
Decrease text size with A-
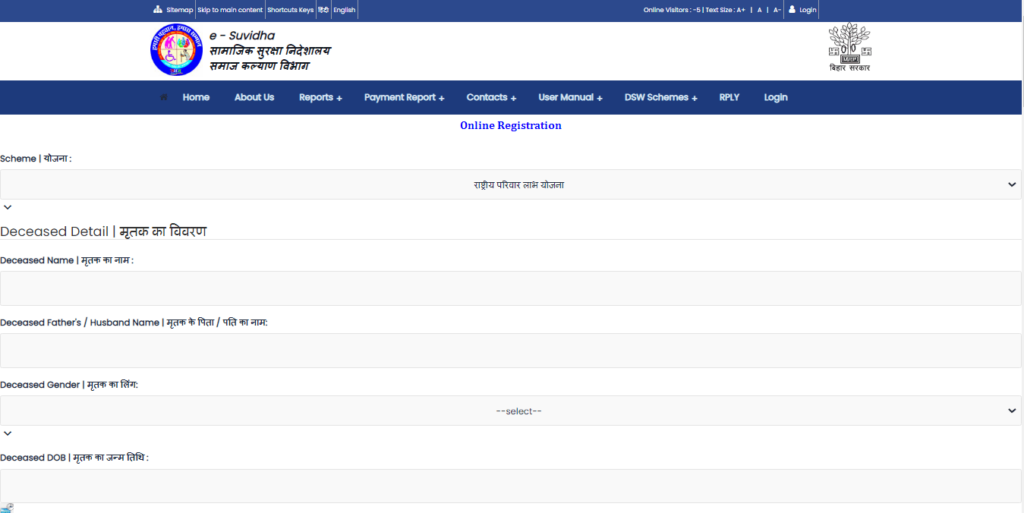777,10
